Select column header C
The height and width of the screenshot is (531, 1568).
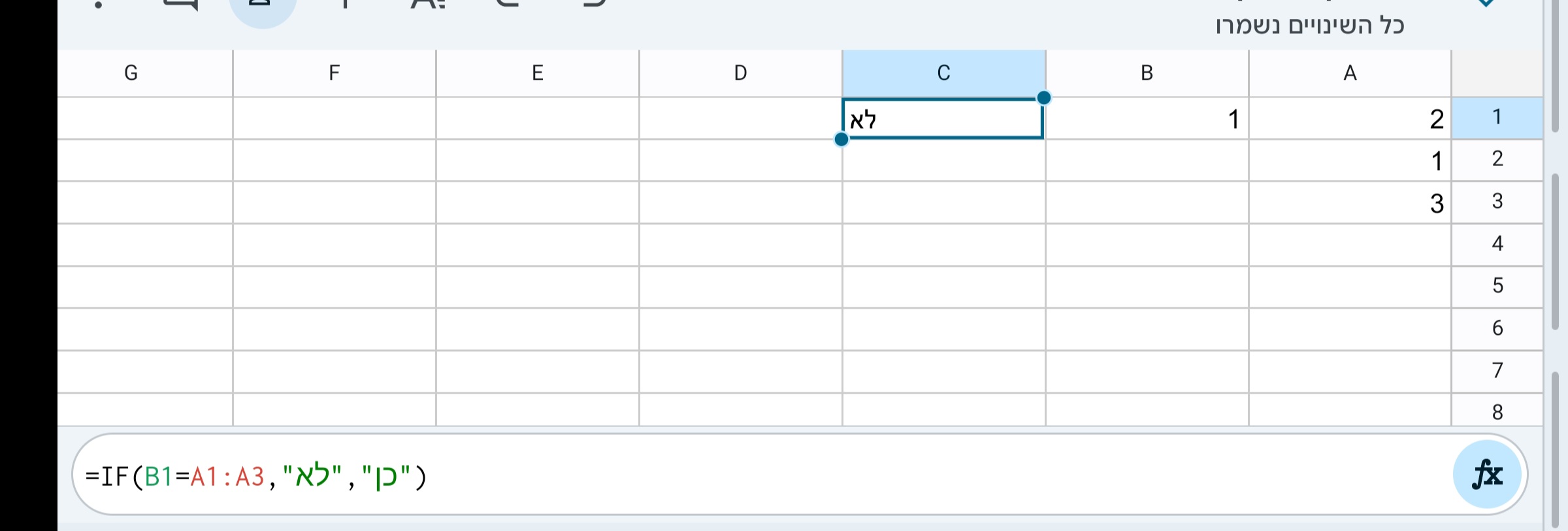click(944, 73)
